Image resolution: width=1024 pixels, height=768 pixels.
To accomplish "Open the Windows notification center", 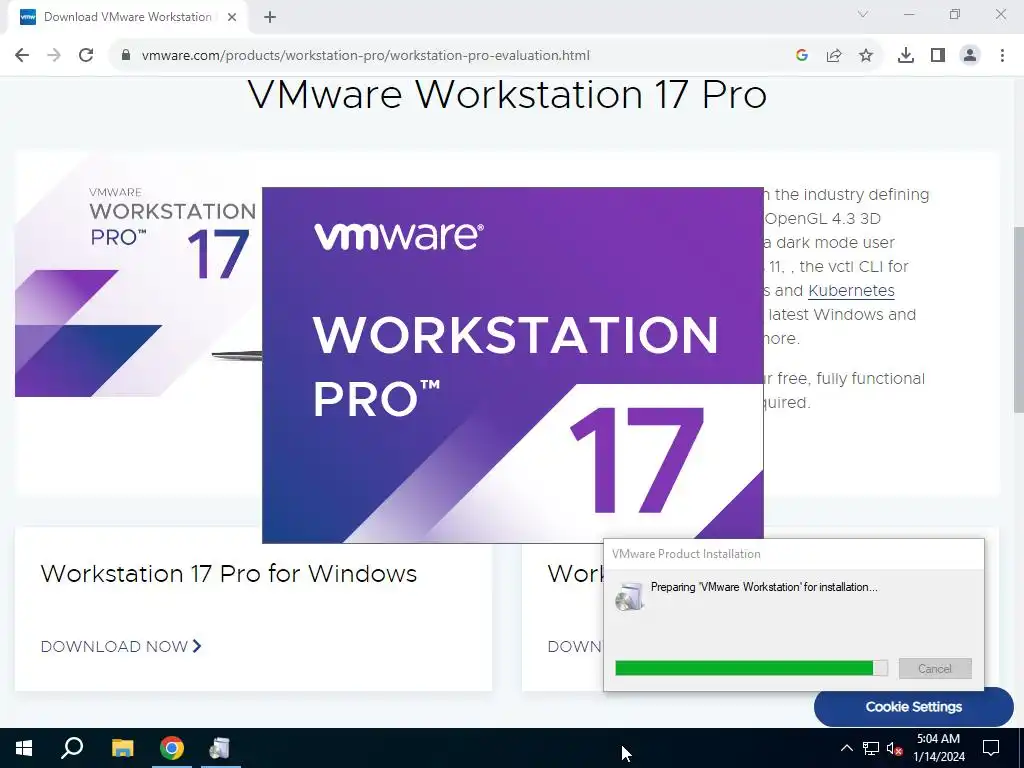I will [991, 748].
